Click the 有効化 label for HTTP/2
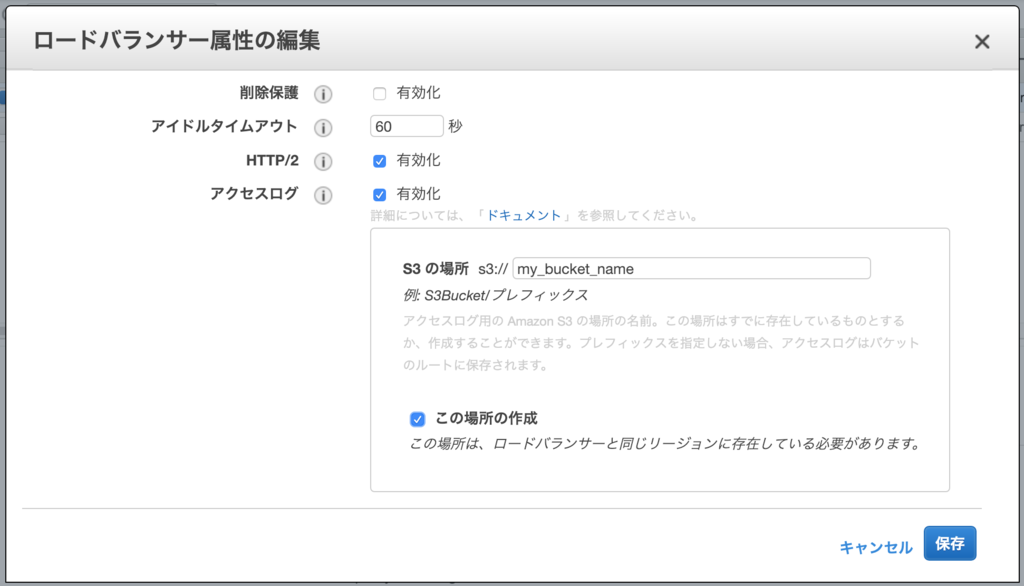This screenshot has width=1027, height=586. [418, 160]
